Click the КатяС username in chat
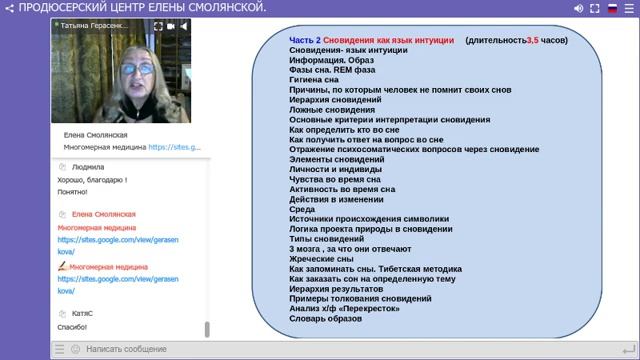Image resolution: width=640 pixels, height=360 pixels. click(x=82, y=313)
